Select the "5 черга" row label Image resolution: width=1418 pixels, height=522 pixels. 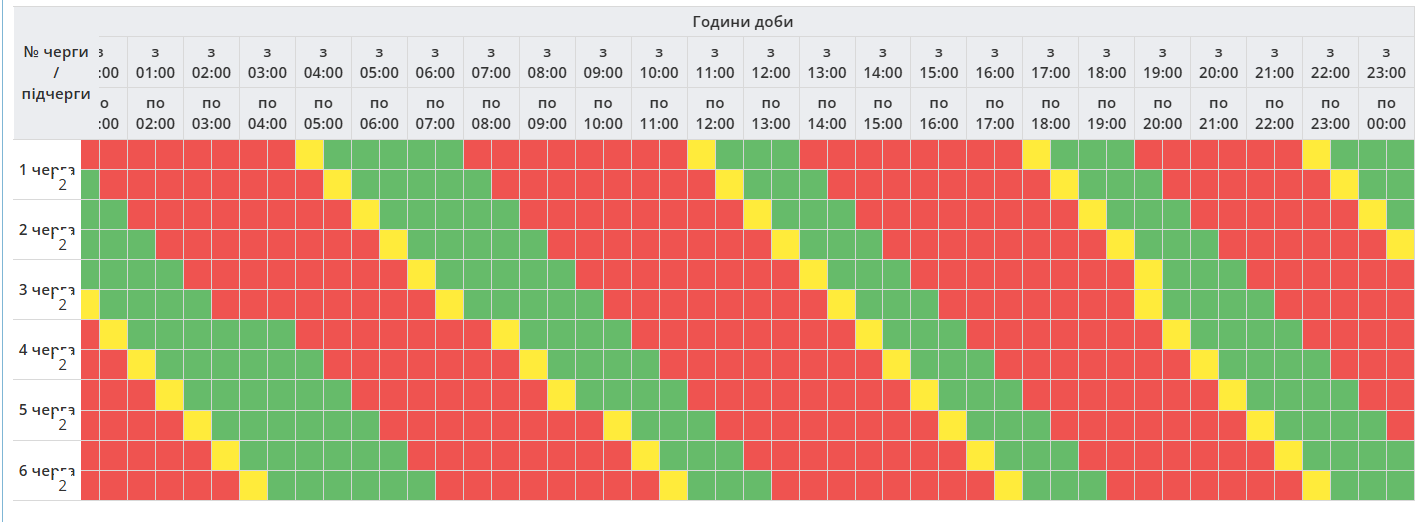click(46, 409)
